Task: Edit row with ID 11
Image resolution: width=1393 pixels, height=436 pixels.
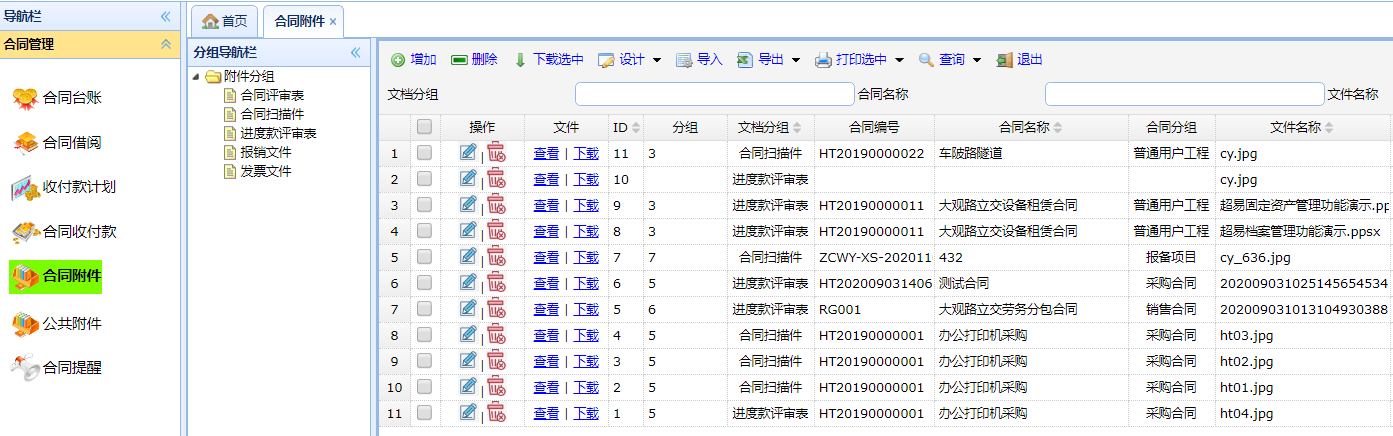Action: 468,152
